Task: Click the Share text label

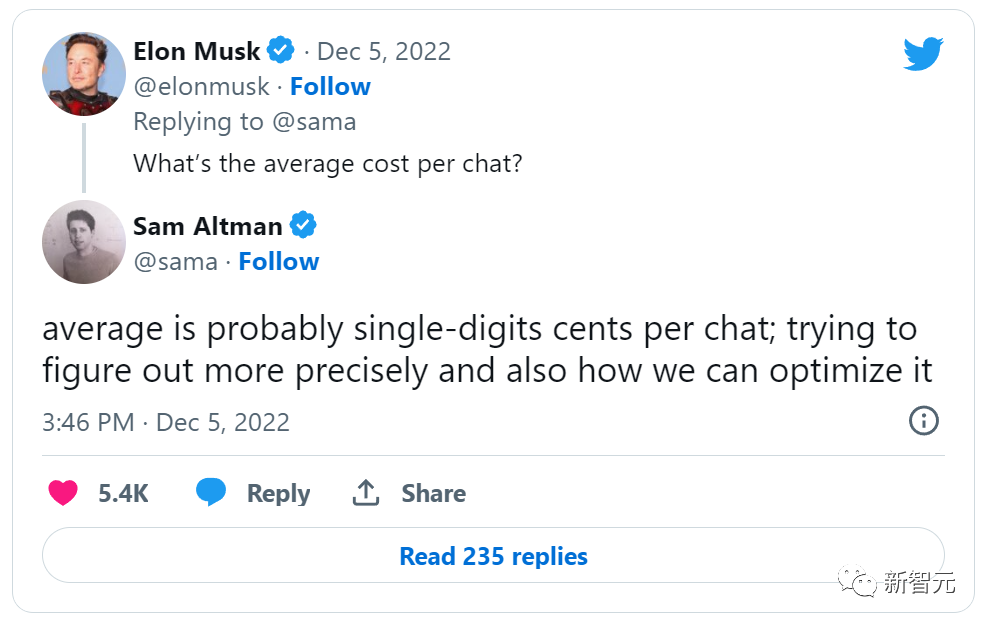Action: [x=433, y=494]
